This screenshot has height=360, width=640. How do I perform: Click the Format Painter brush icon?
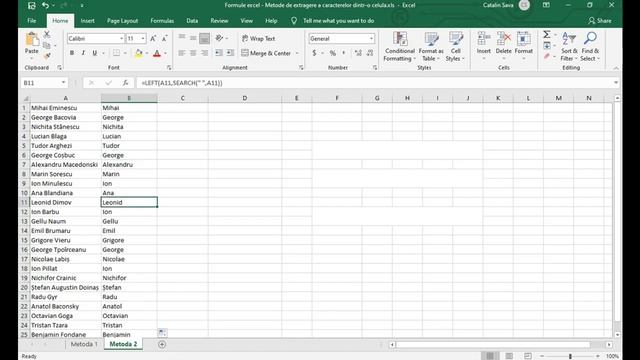(47, 55)
